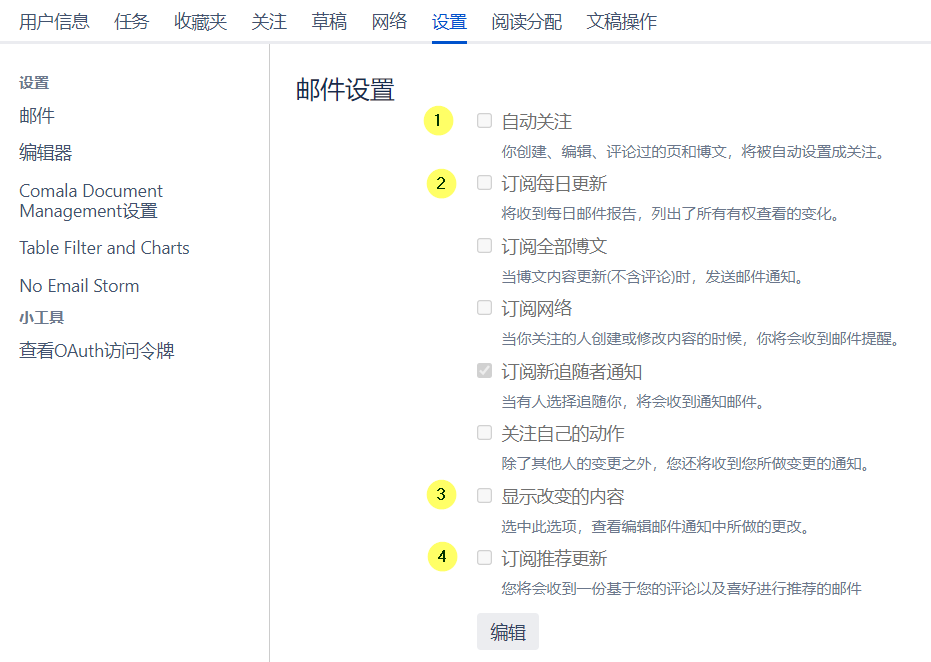Image resolution: width=931 pixels, height=662 pixels.
Task: Toggle the 自动关注 checkbox
Action: coord(484,121)
